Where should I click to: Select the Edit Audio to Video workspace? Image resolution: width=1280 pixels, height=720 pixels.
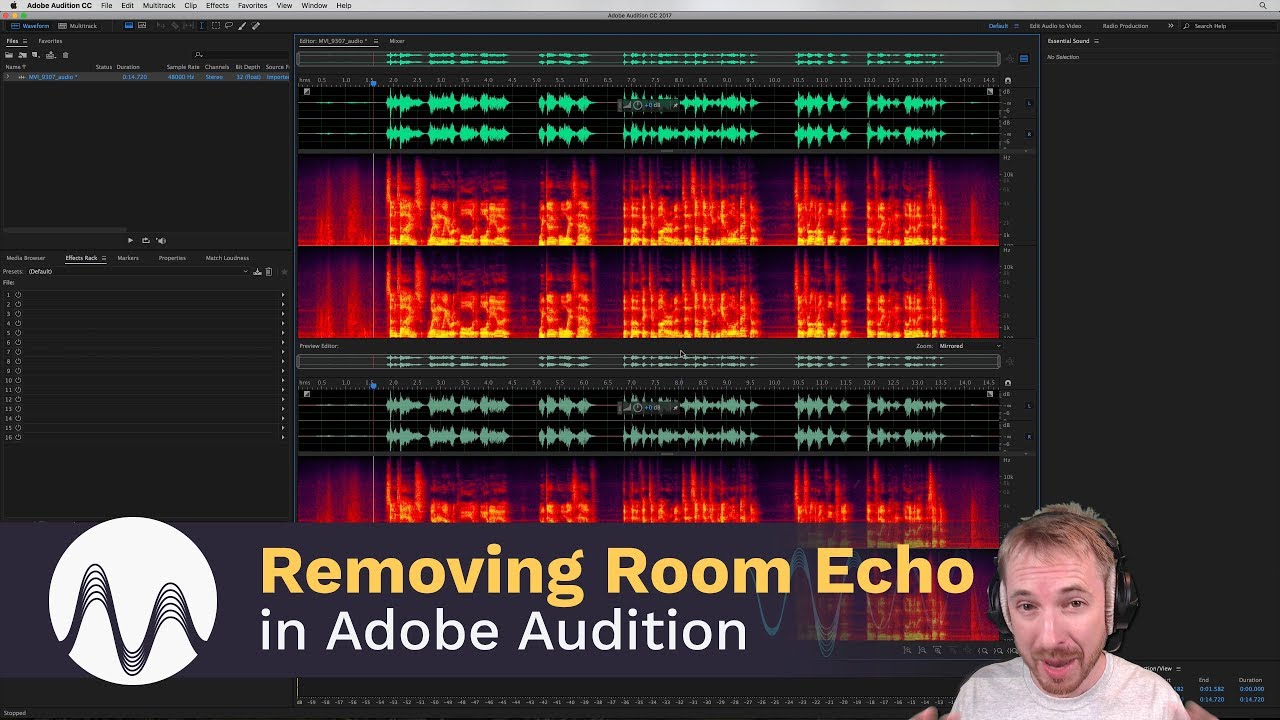click(1055, 26)
